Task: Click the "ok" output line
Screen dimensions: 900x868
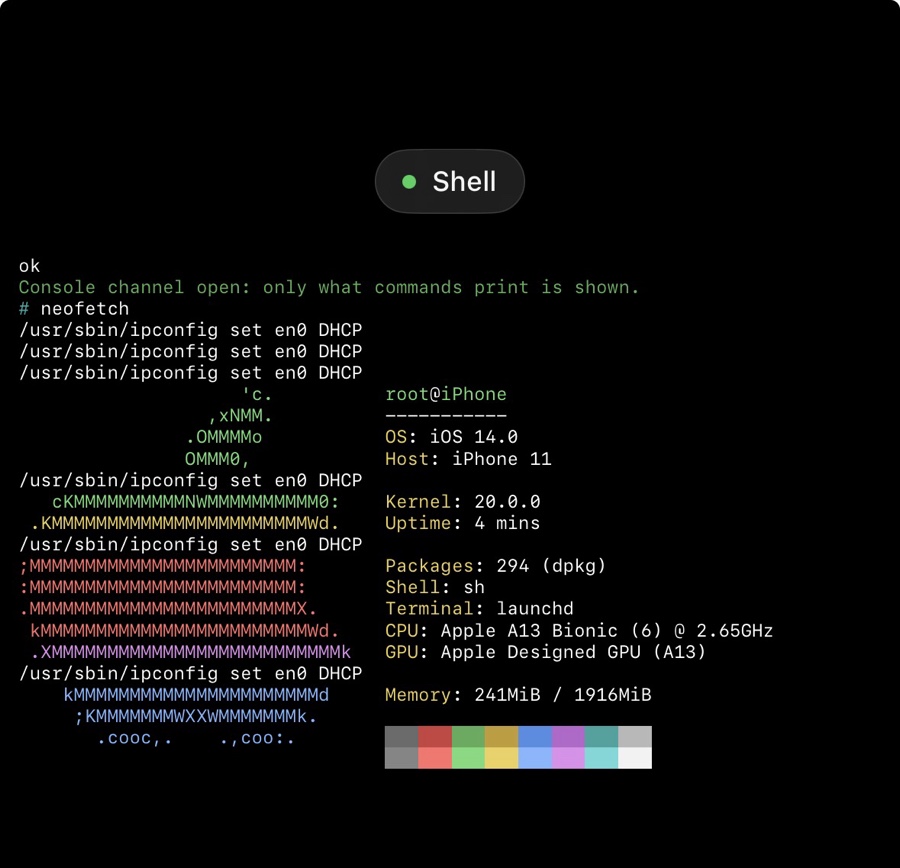Action: click(29, 266)
